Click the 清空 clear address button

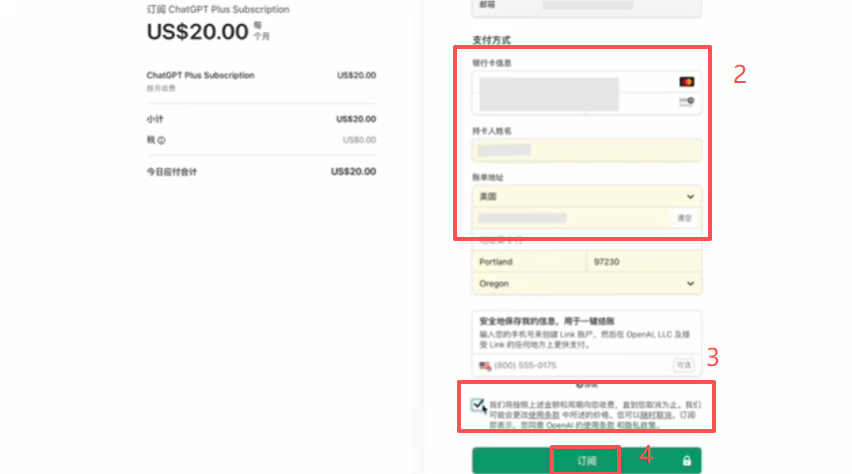click(684, 218)
